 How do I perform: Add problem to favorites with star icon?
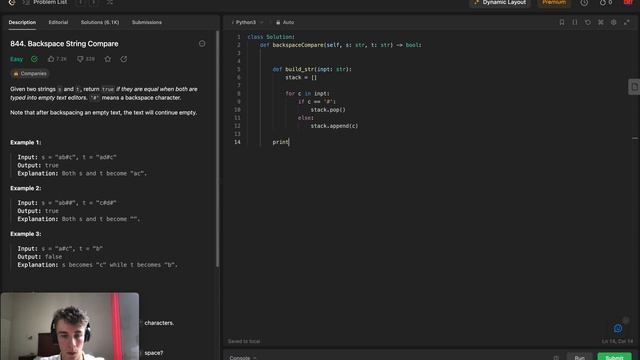[x=107, y=59]
